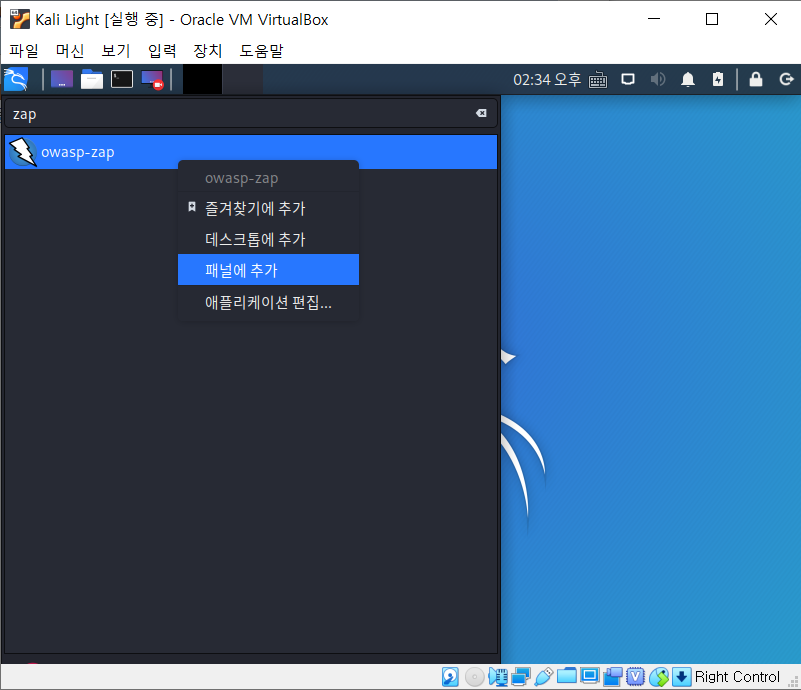The image size is (801, 690).
Task: Click the mouse integration status icon
Action: [x=659, y=677]
